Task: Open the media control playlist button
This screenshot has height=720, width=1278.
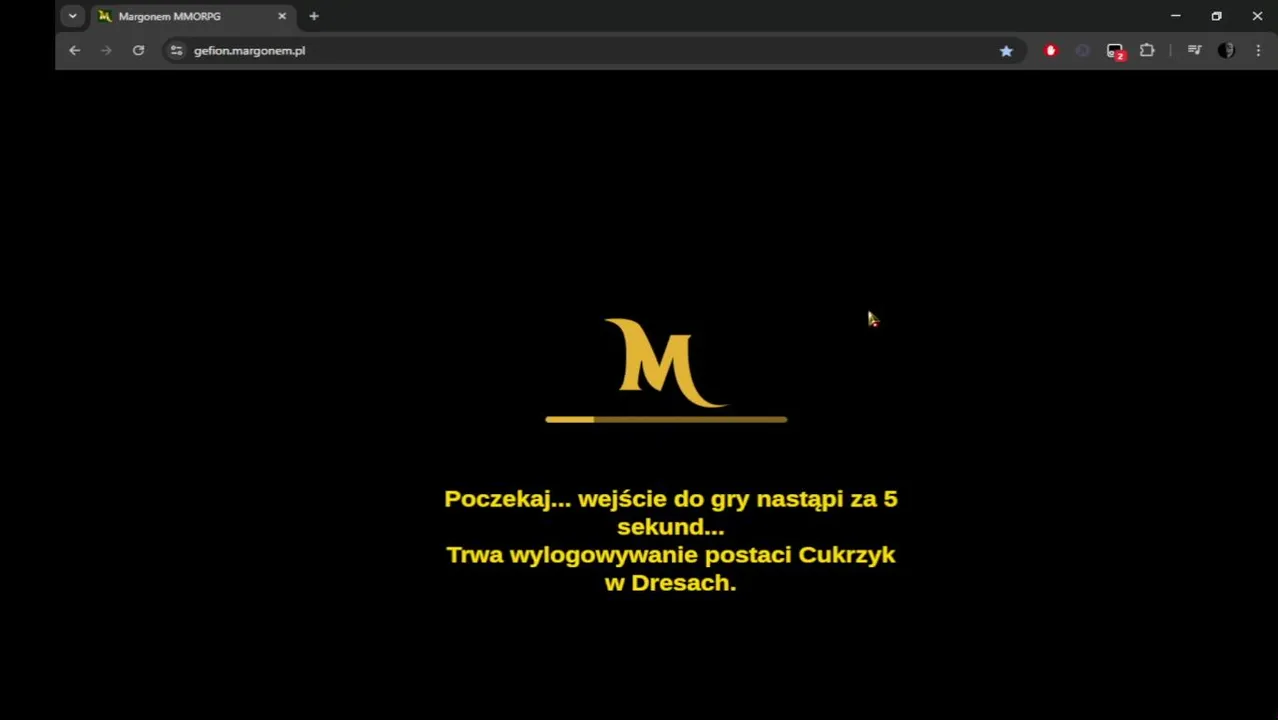Action: pyautogui.click(x=1194, y=50)
